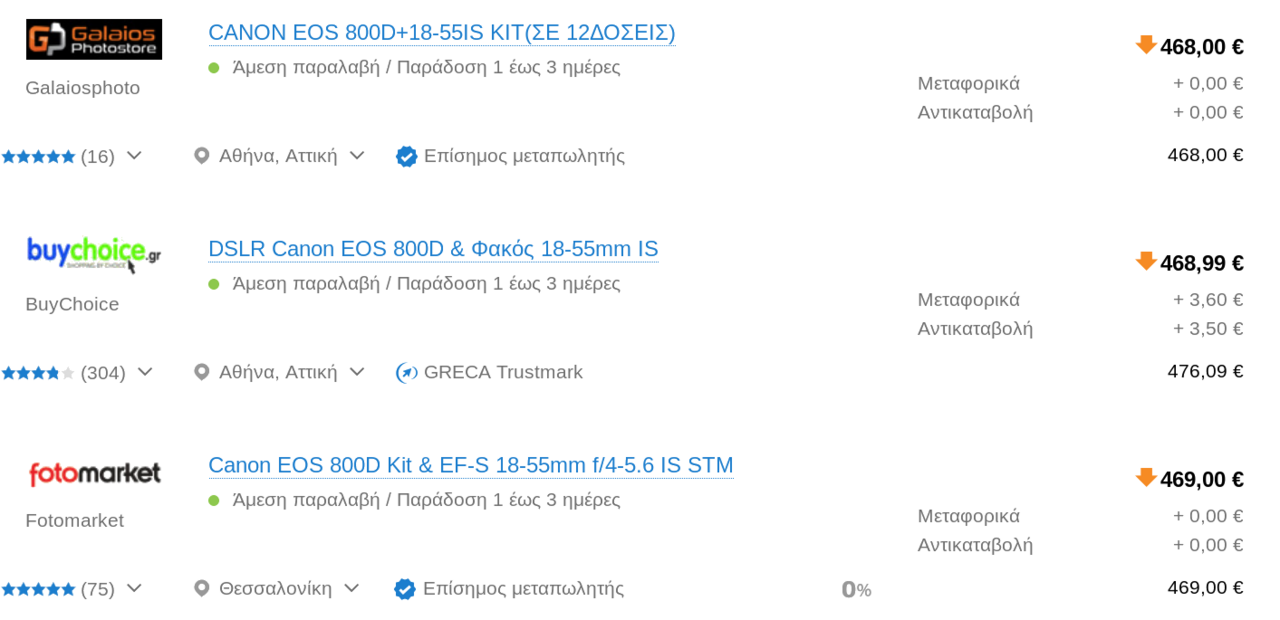This screenshot has height=620, width=1280.
Task: Click the Galaios Photostore logo
Action: click(x=94, y=39)
